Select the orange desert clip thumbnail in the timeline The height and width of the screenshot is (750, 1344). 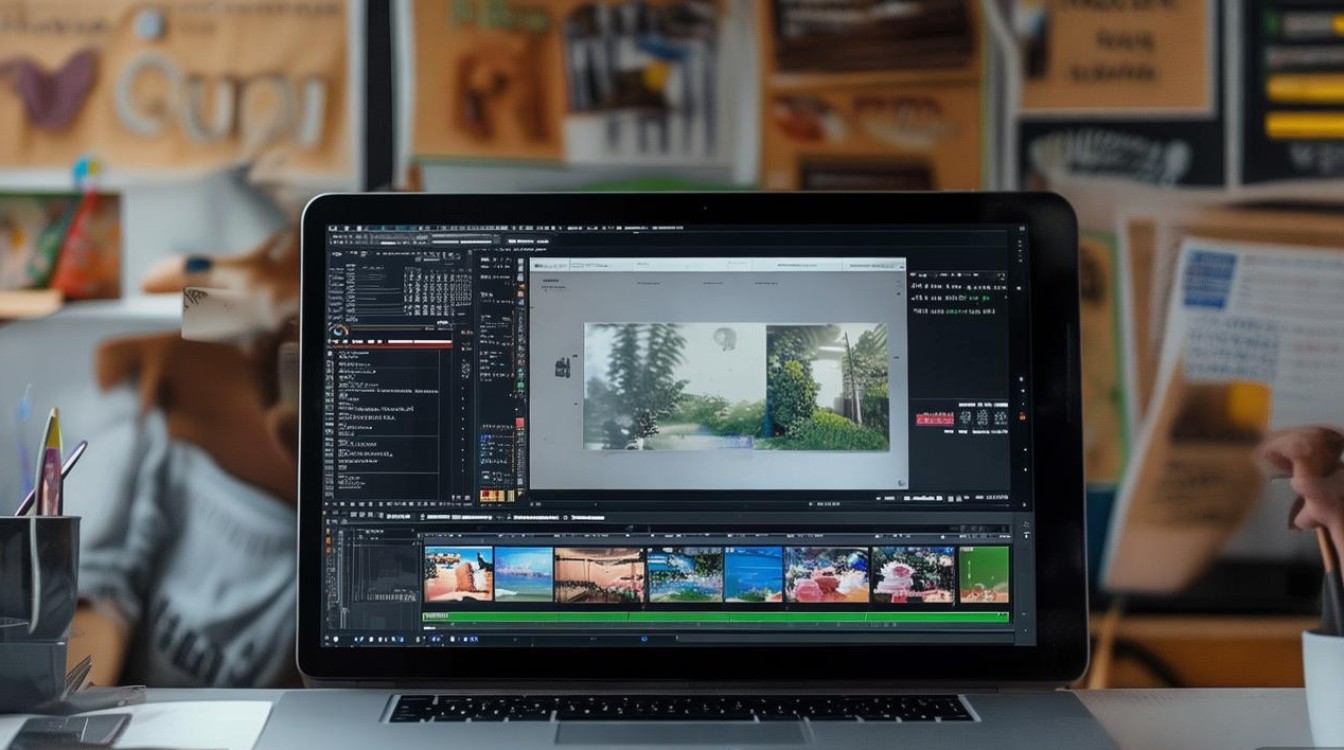tap(458, 574)
